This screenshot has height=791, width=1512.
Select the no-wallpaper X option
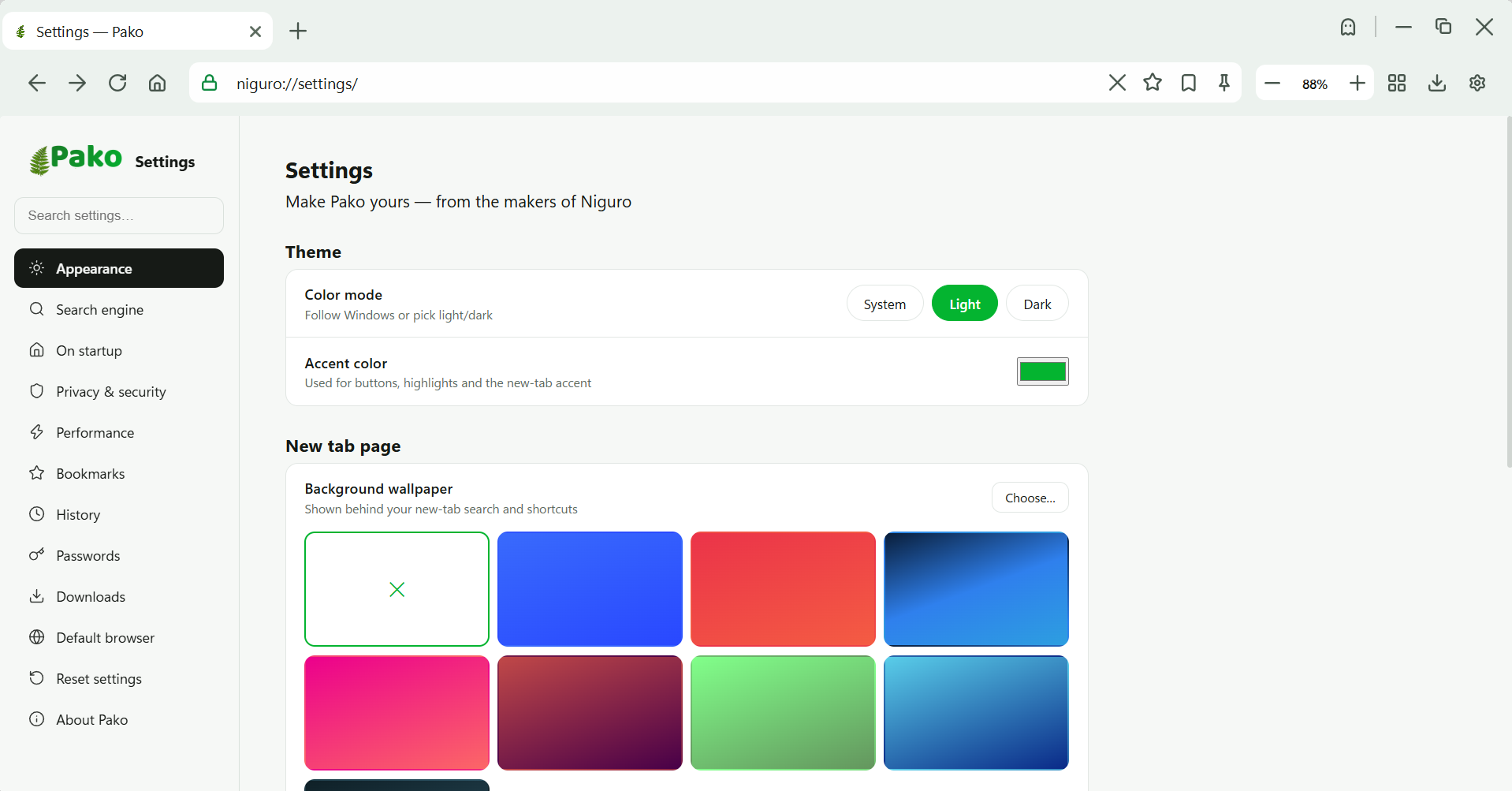397,589
